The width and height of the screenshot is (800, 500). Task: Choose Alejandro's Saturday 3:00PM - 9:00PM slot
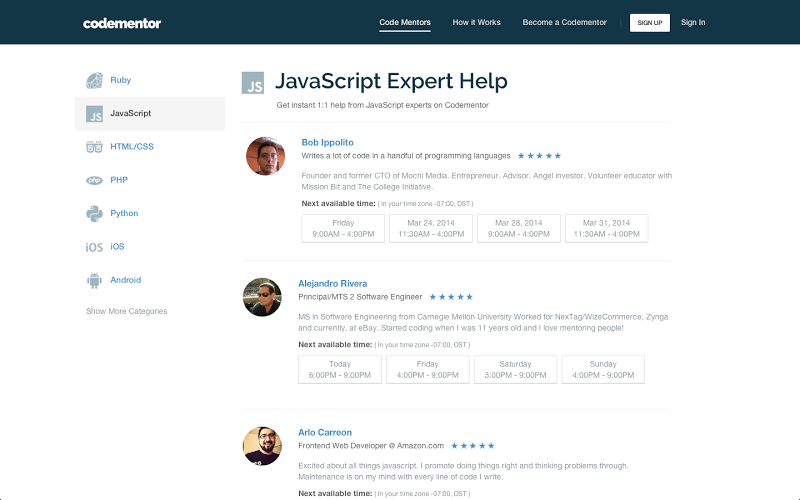coord(515,369)
